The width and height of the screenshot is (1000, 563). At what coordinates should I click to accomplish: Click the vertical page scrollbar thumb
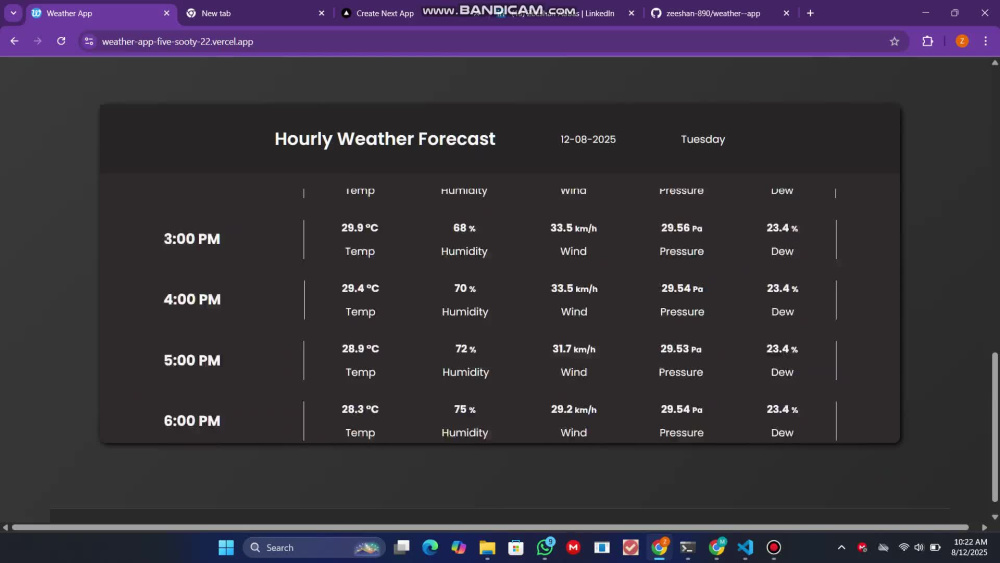coord(995,426)
